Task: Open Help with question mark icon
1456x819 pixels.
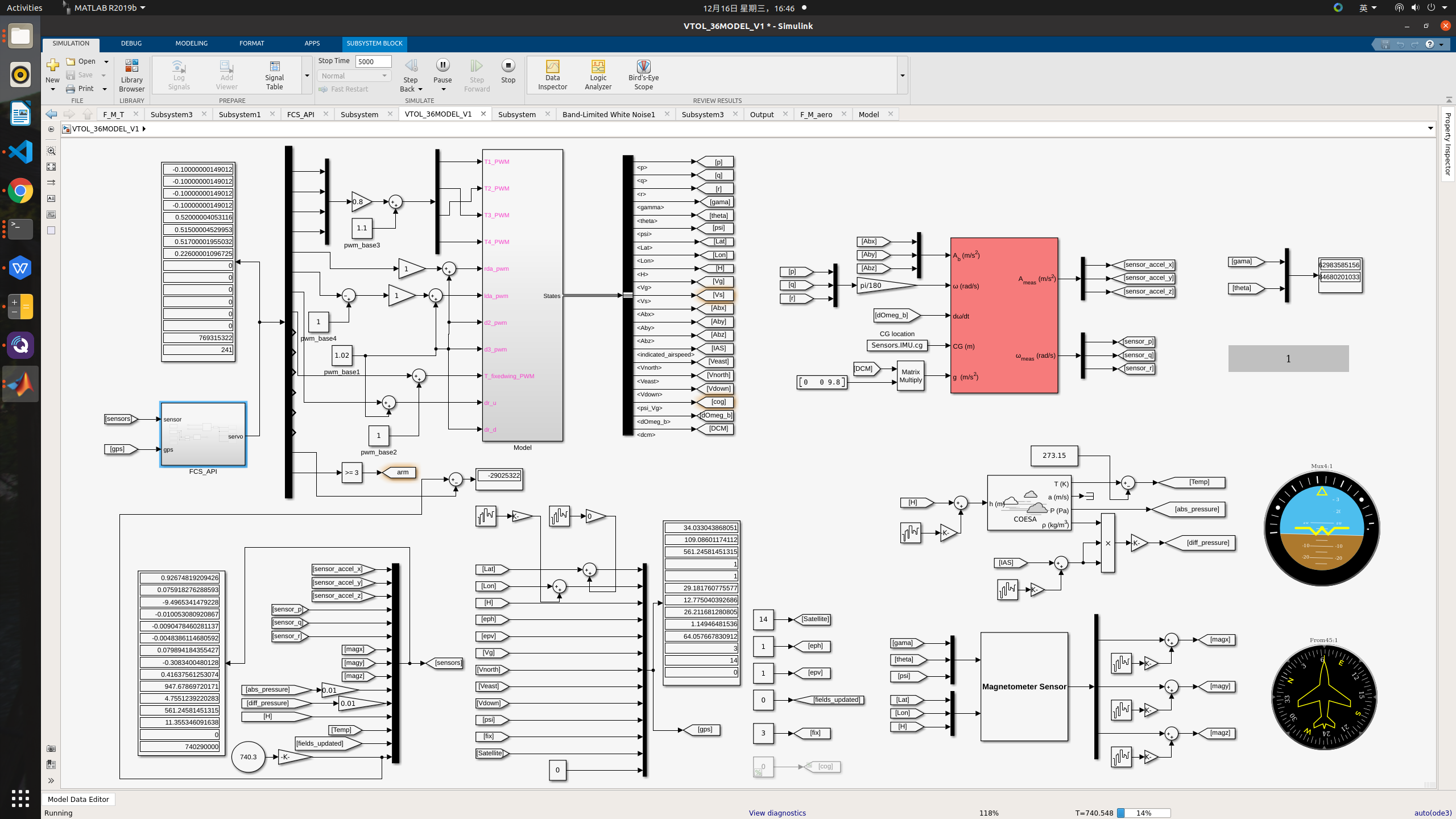Action: tap(1430, 44)
